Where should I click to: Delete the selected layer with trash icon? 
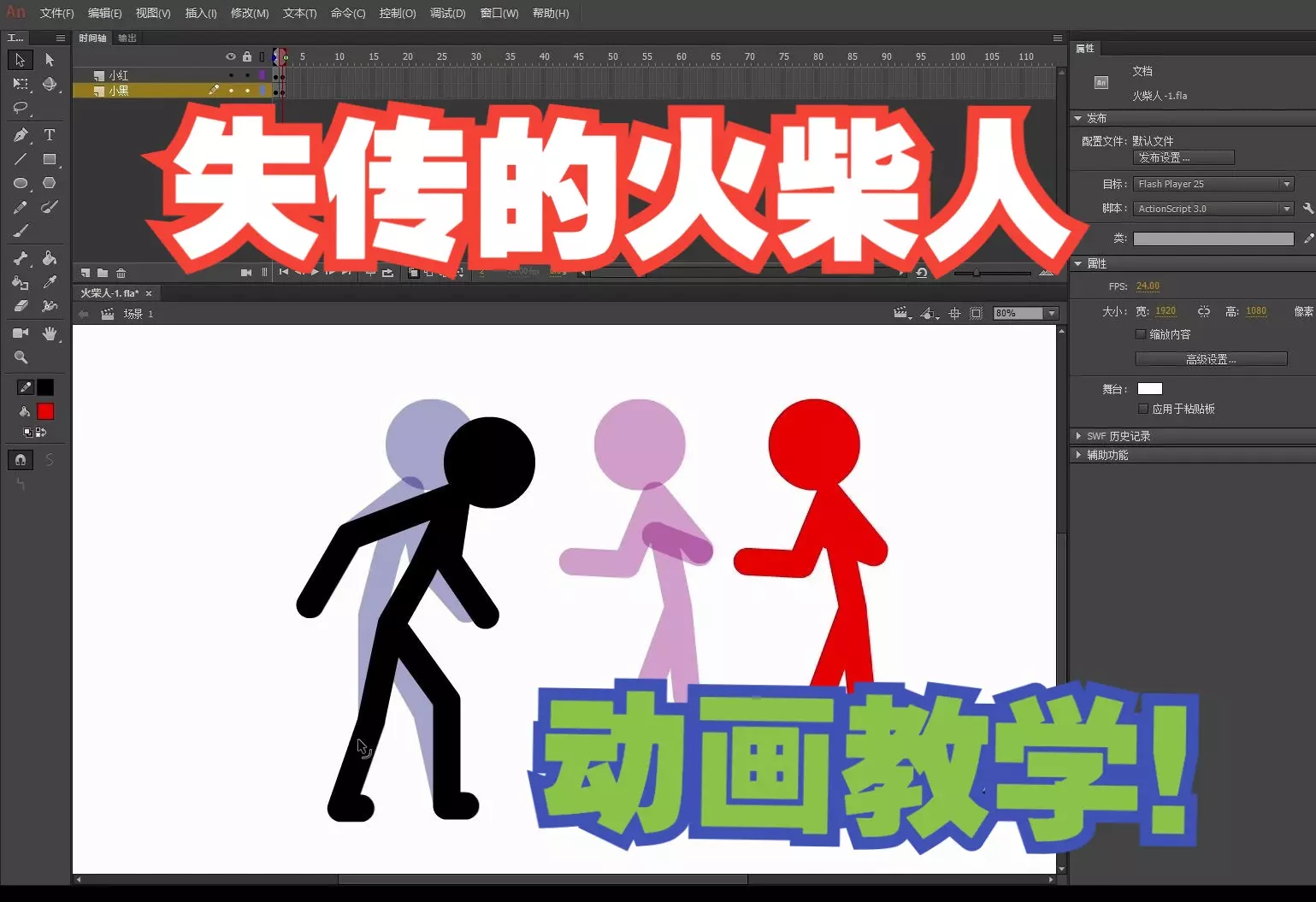click(x=121, y=273)
